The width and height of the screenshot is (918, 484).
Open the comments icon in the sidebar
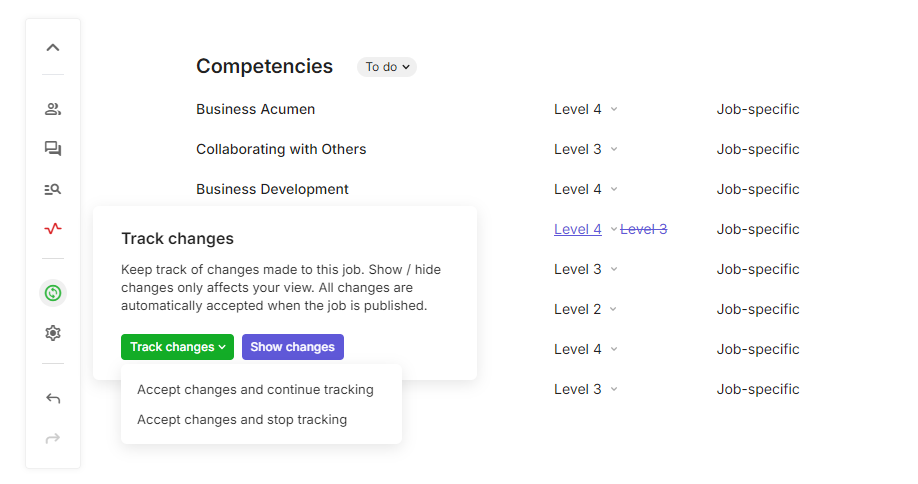pyautogui.click(x=53, y=149)
